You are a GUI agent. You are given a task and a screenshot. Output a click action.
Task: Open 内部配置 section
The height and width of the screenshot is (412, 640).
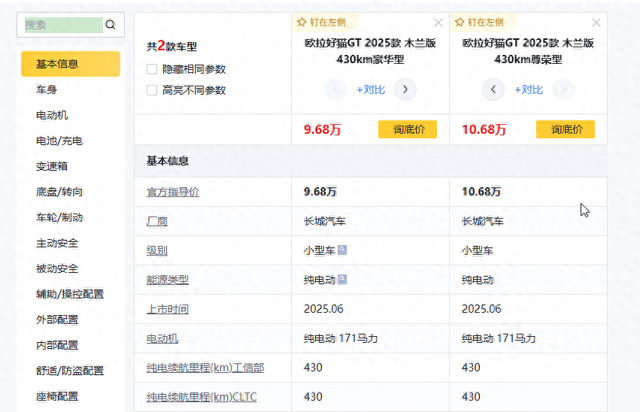click(x=57, y=345)
